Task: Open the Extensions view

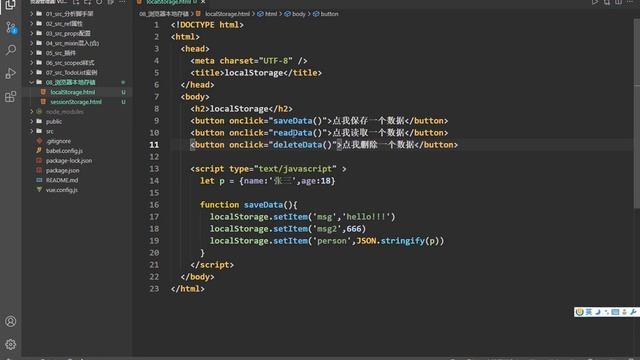Action: pyautogui.click(x=11, y=97)
